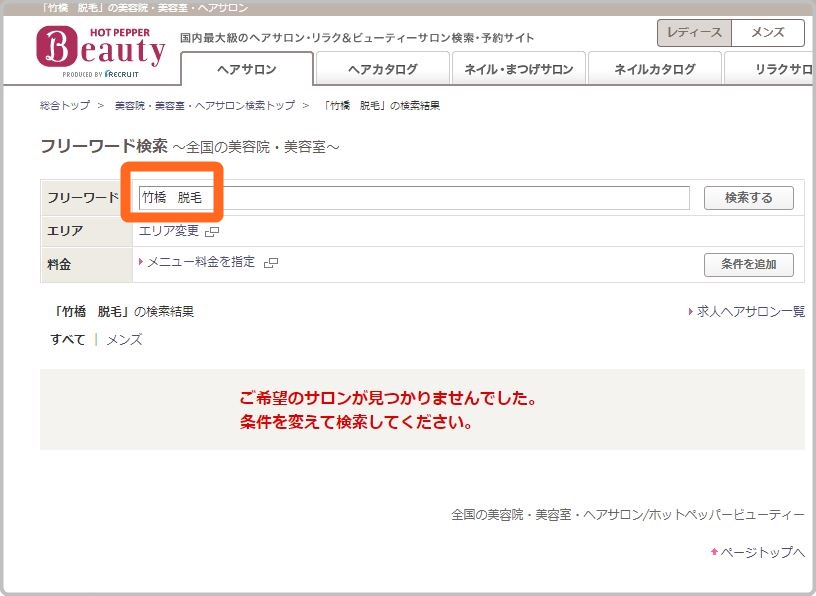Click the up arrow icon beside ページトップへ
The image size is (816, 596).
[714, 552]
